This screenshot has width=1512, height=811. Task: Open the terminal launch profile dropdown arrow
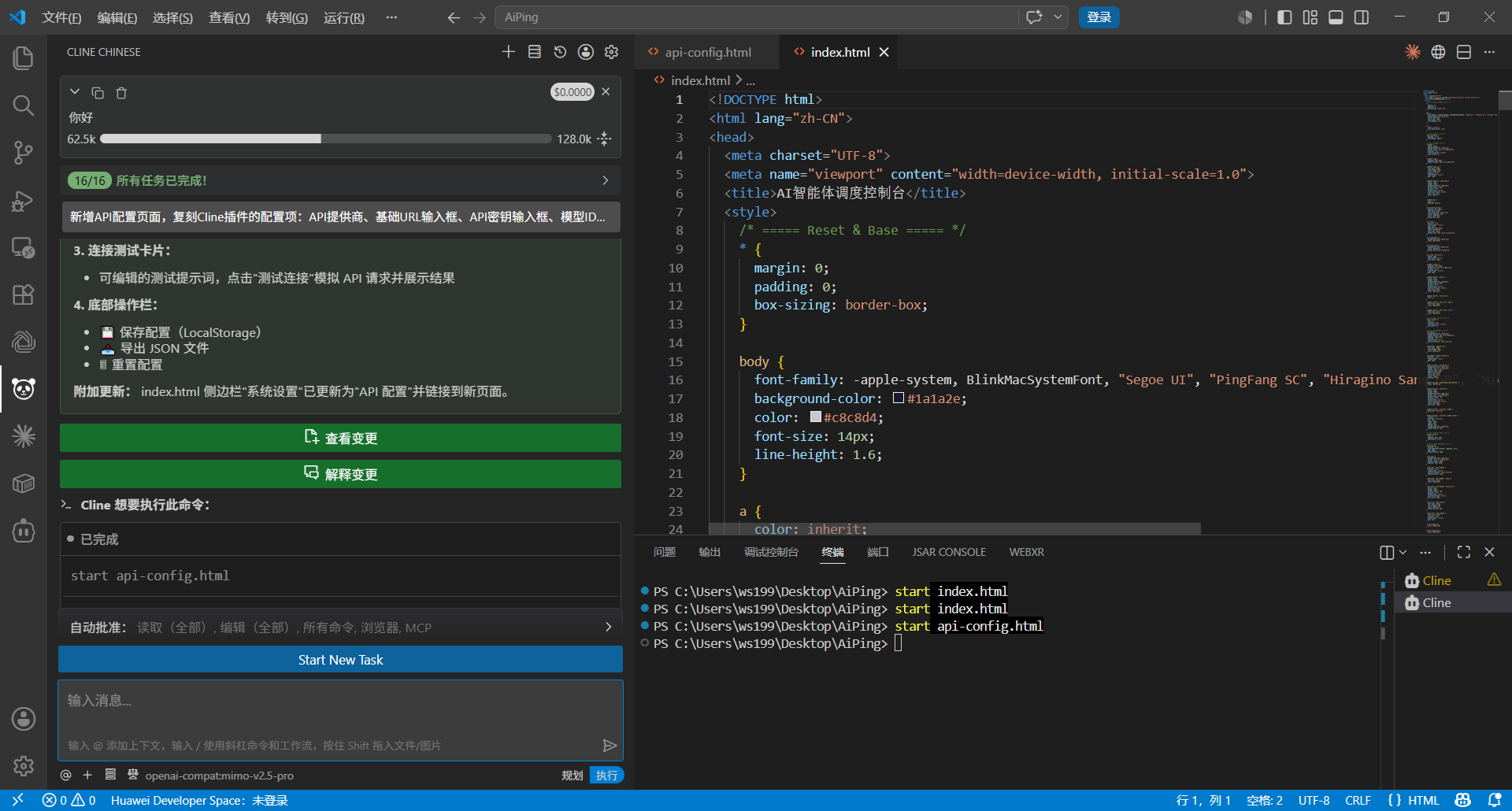tap(1403, 552)
